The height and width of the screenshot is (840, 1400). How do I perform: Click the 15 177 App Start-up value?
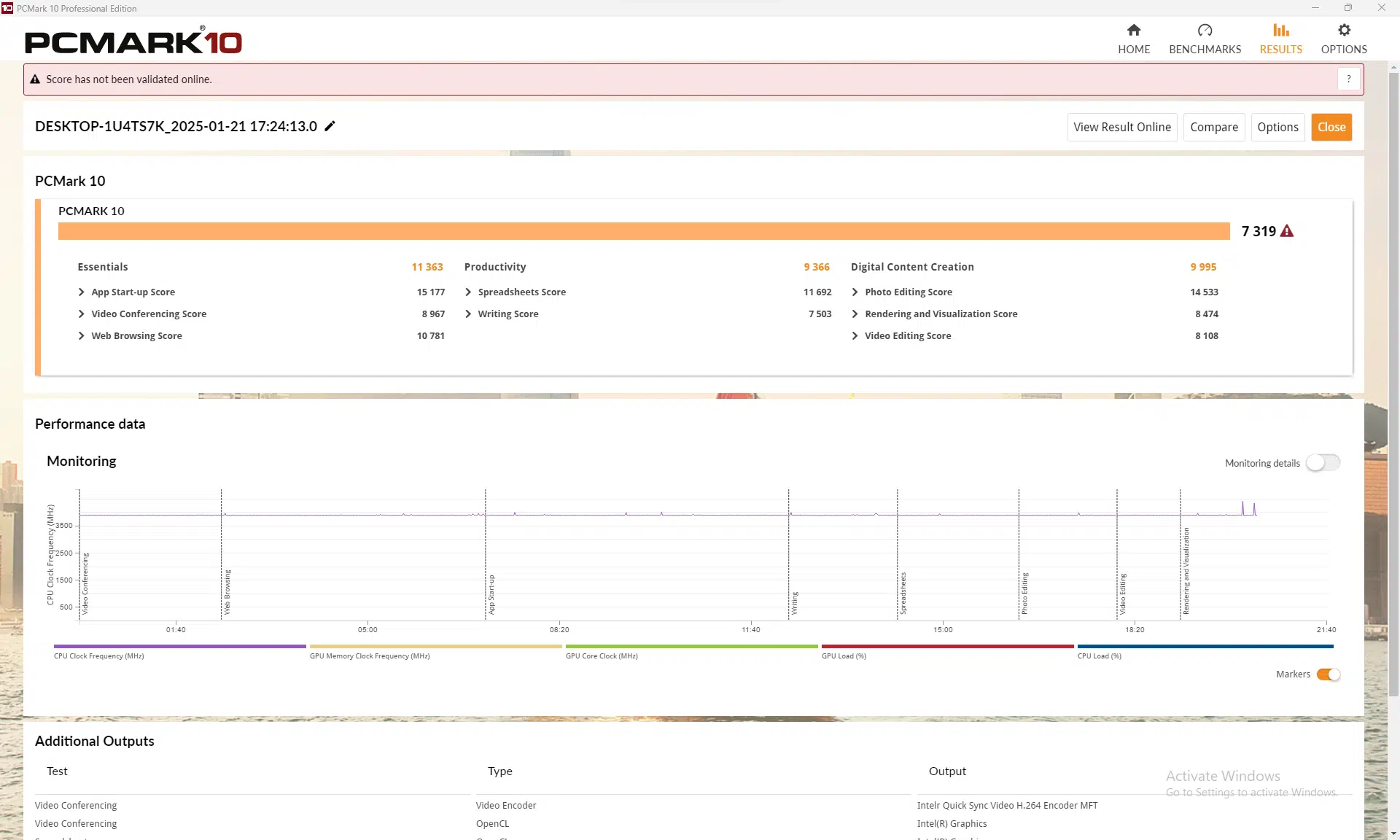(430, 292)
